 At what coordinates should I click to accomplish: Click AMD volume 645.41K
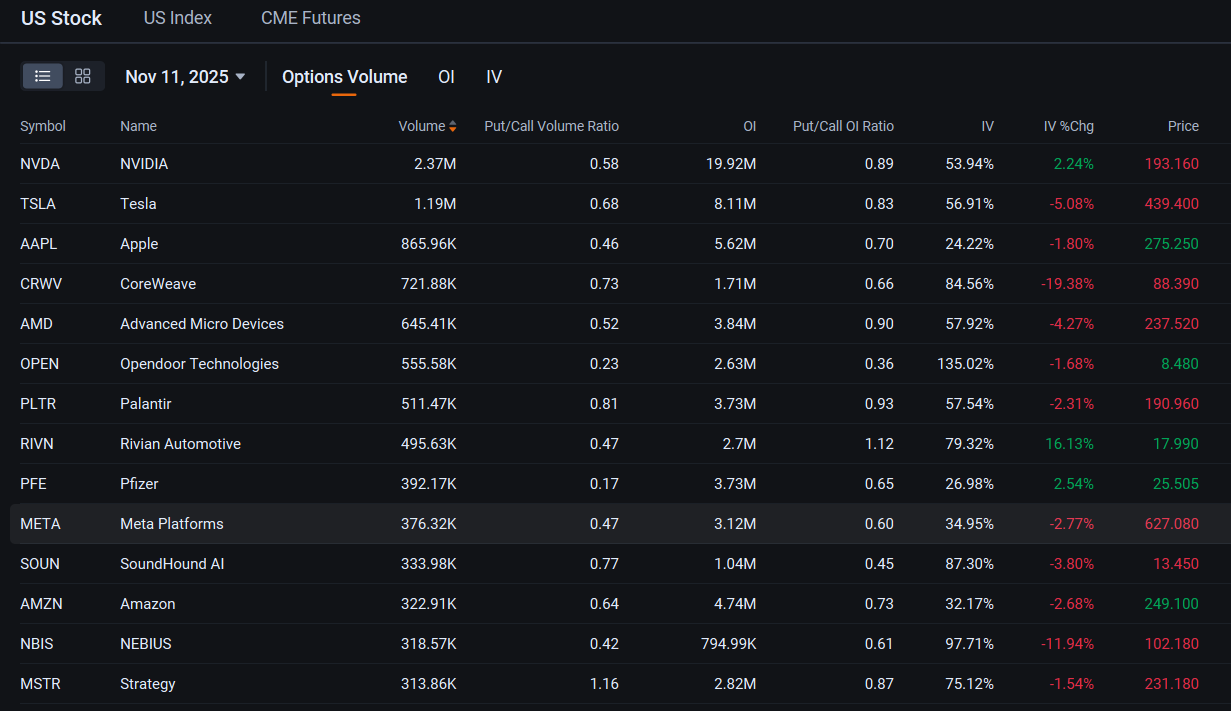tap(428, 324)
